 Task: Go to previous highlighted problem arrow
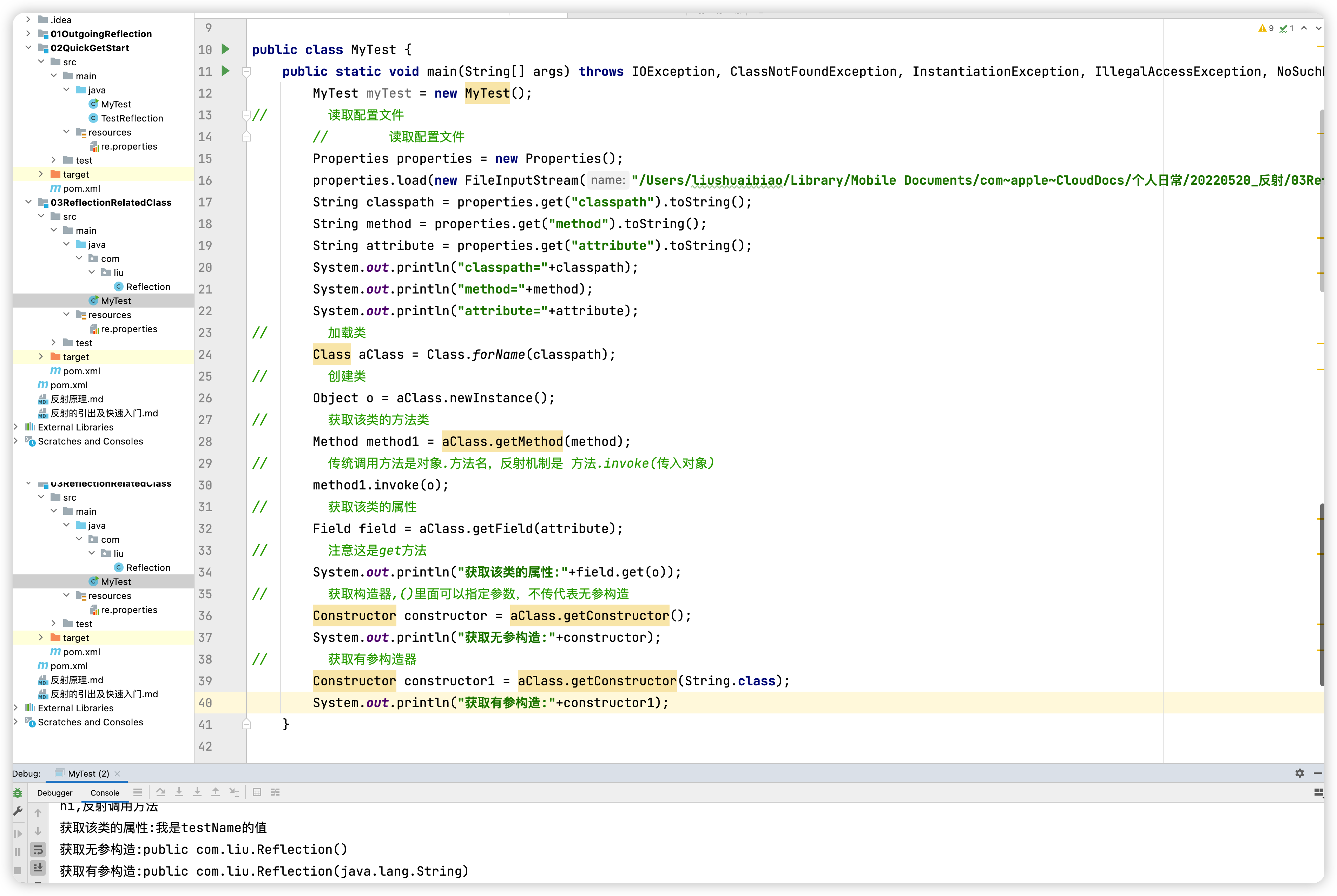(x=1304, y=28)
